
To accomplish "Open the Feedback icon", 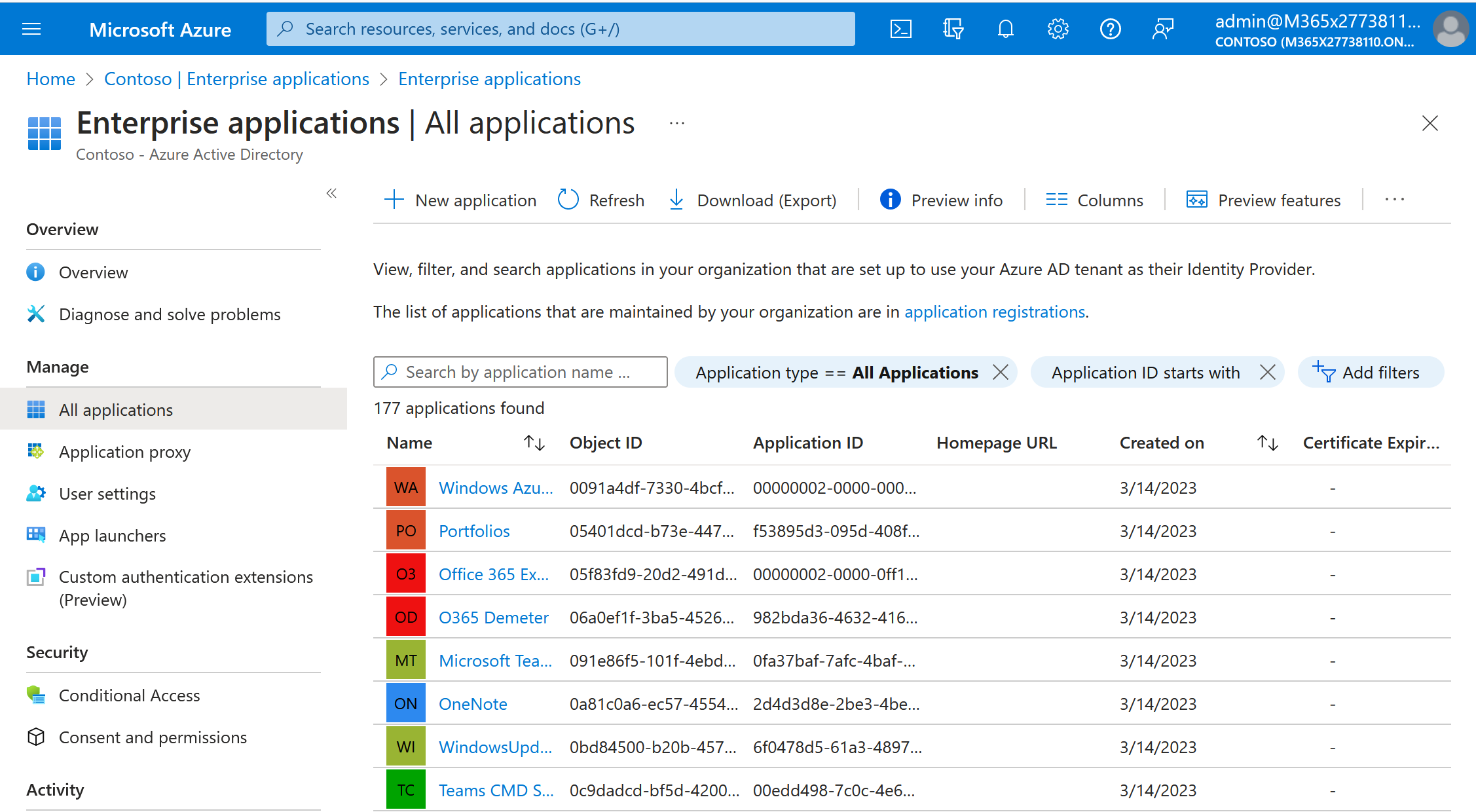I will click(1162, 29).
